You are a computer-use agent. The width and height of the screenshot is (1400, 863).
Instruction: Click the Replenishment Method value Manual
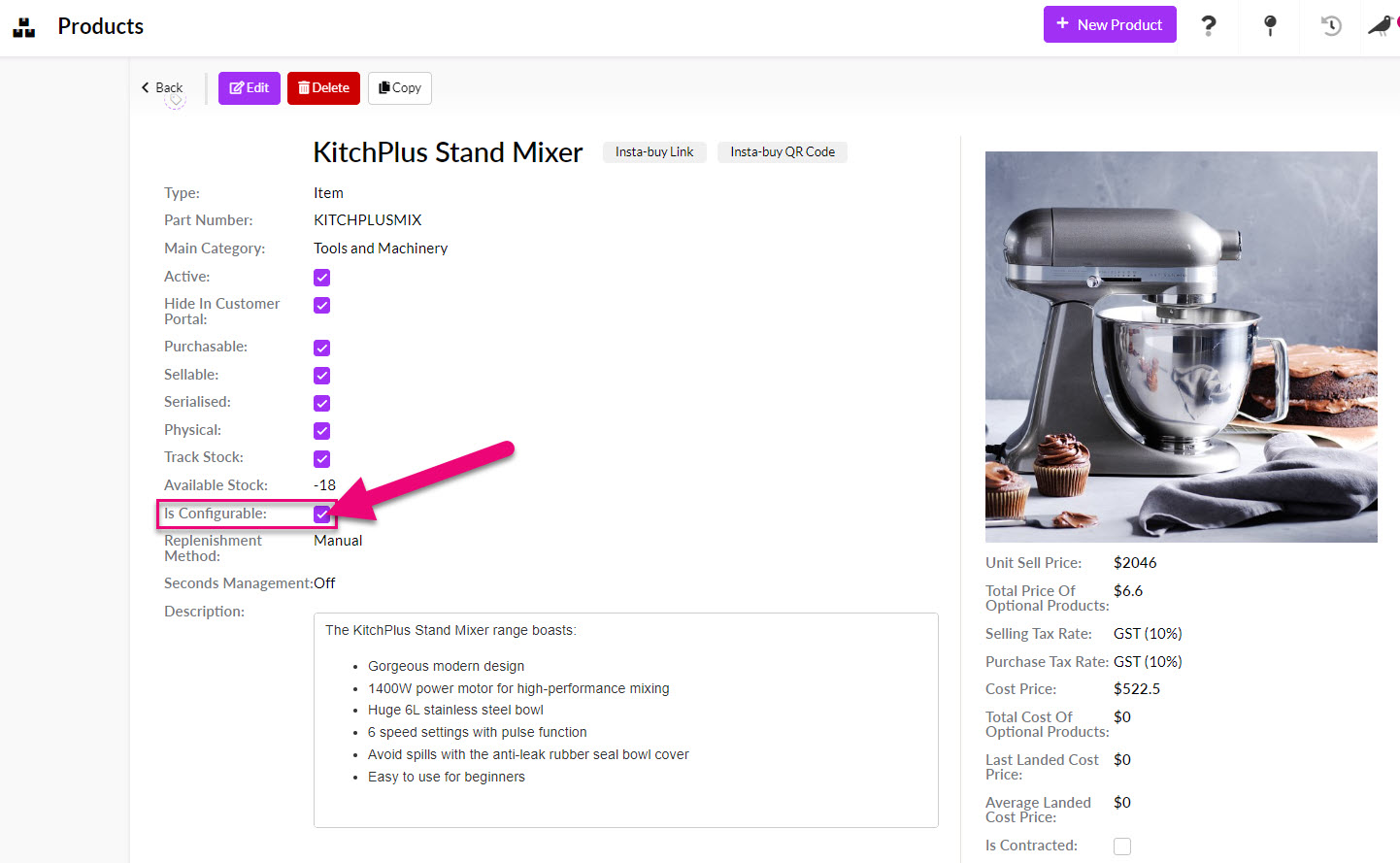338,541
